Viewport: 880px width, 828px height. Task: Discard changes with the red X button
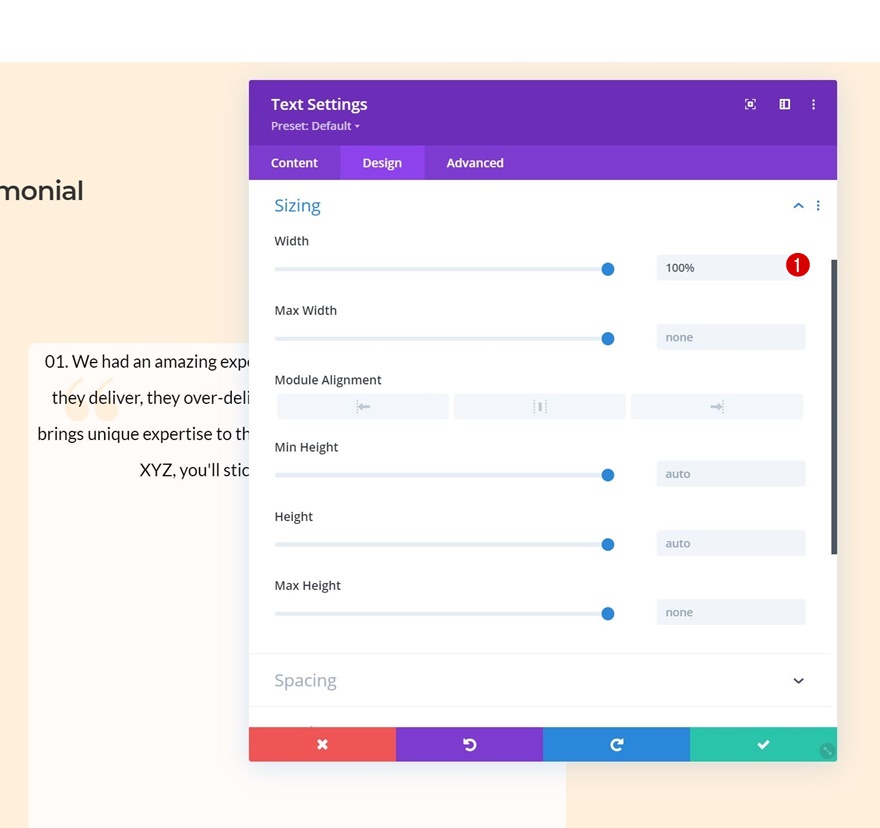tap(322, 744)
